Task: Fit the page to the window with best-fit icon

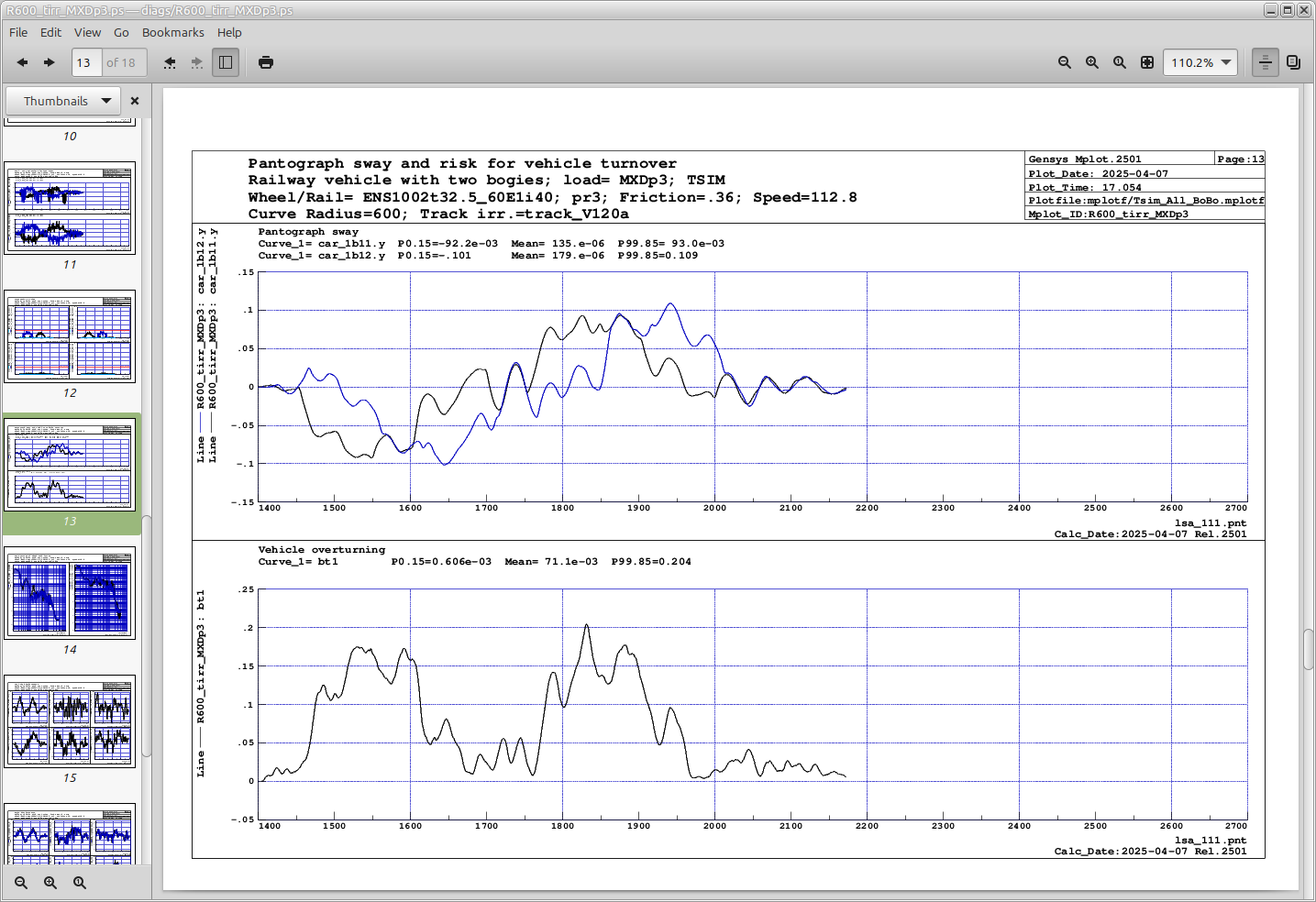Action: coord(1147,62)
